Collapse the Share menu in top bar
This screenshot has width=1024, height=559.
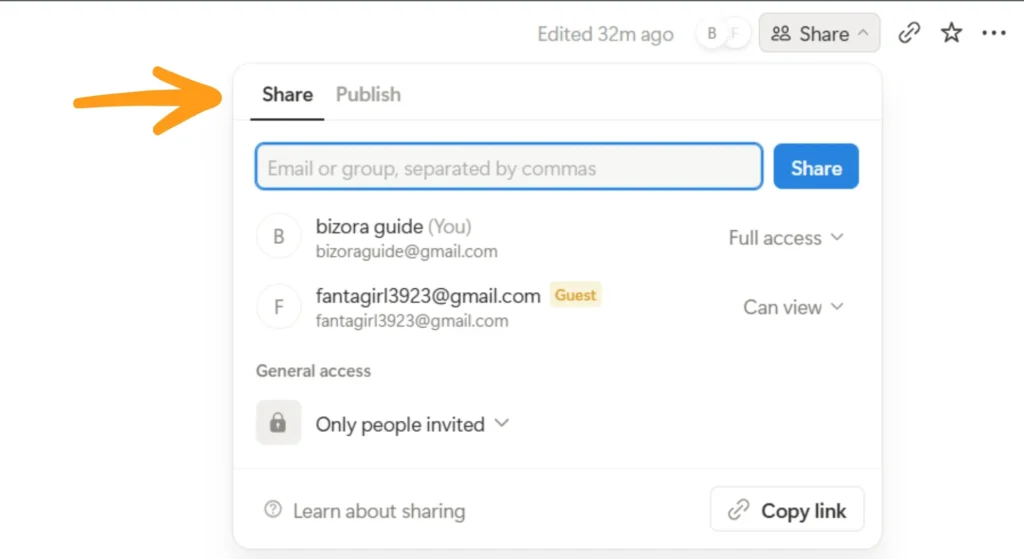[x=819, y=33]
